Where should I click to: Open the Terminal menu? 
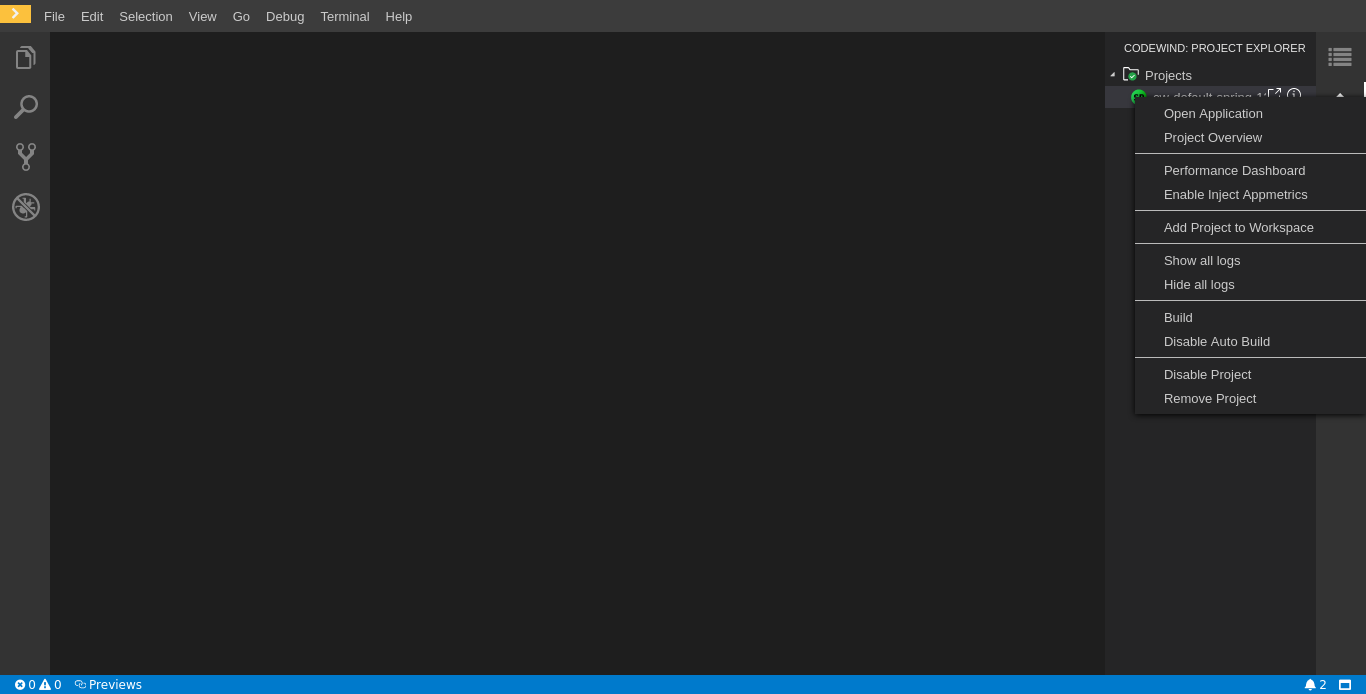click(344, 16)
